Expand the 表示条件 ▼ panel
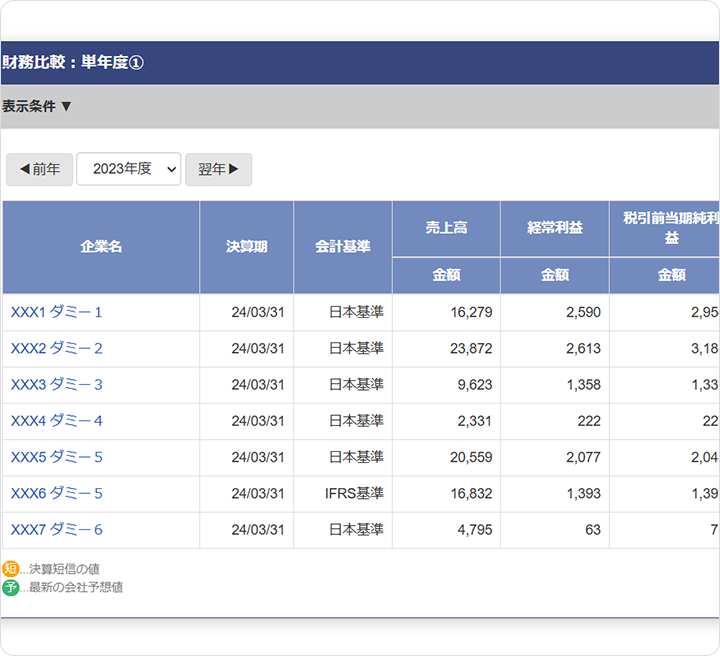 [x=37, y=106]
